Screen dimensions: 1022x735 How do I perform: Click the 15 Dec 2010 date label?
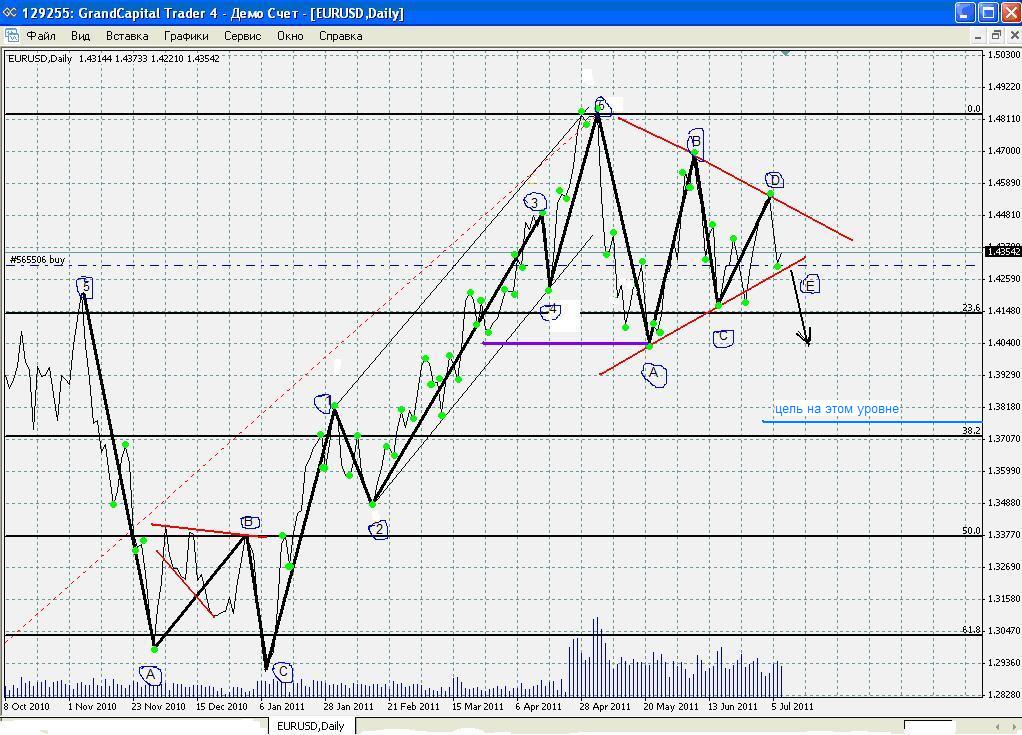point(222,706)
